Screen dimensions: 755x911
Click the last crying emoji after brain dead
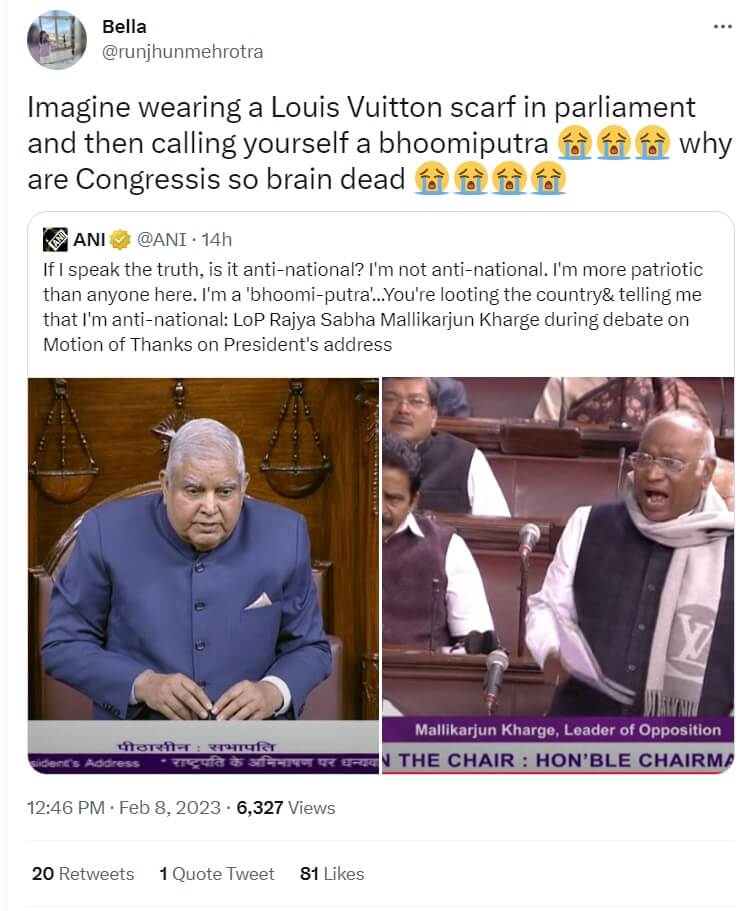[x=548, y=179]
